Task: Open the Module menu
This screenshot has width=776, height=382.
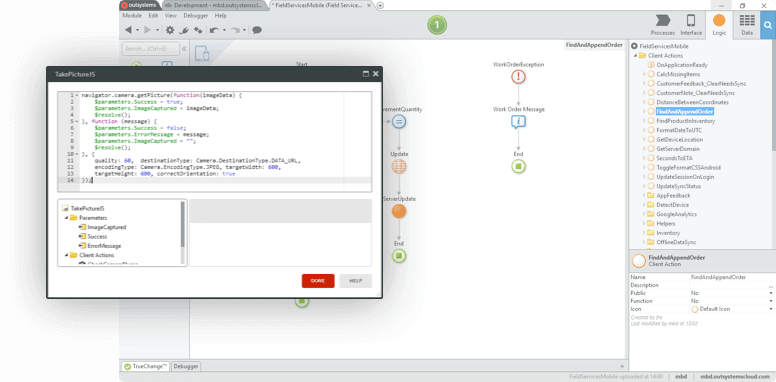Action: click(x=132, y=15)
